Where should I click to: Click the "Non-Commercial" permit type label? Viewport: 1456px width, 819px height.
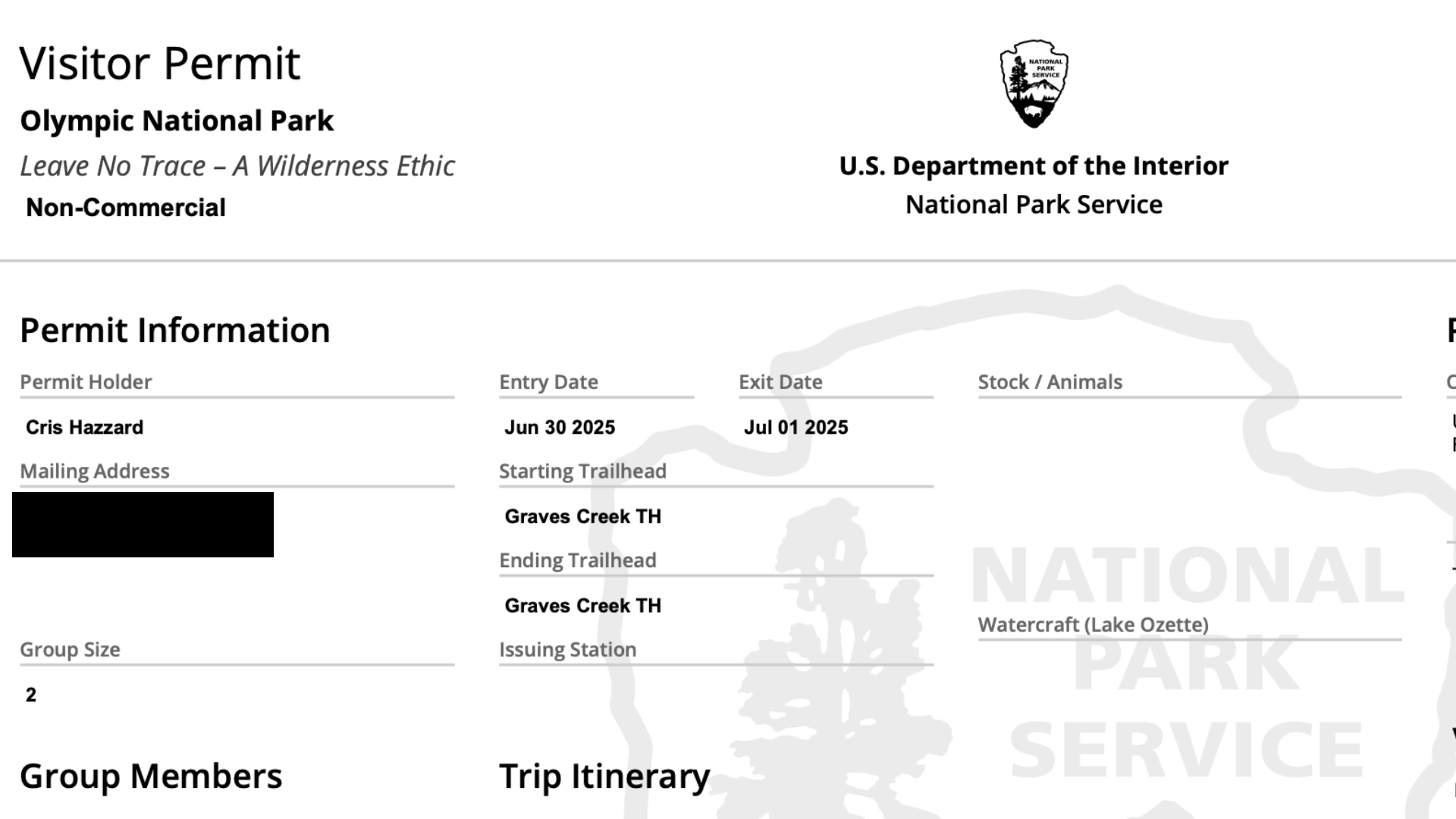point(126,208)
